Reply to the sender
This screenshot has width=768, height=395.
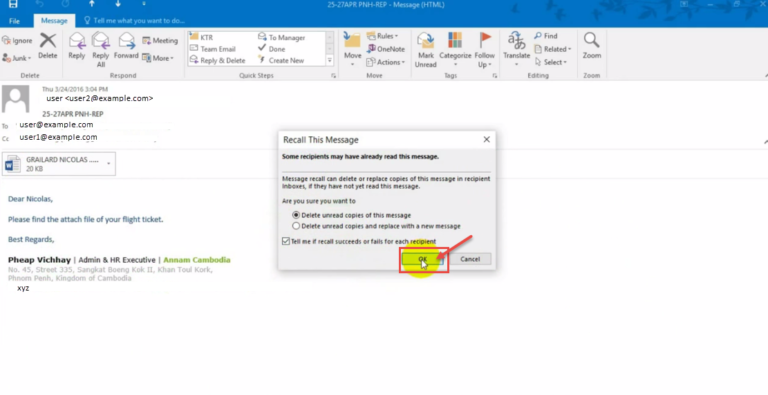pos(76,46)
